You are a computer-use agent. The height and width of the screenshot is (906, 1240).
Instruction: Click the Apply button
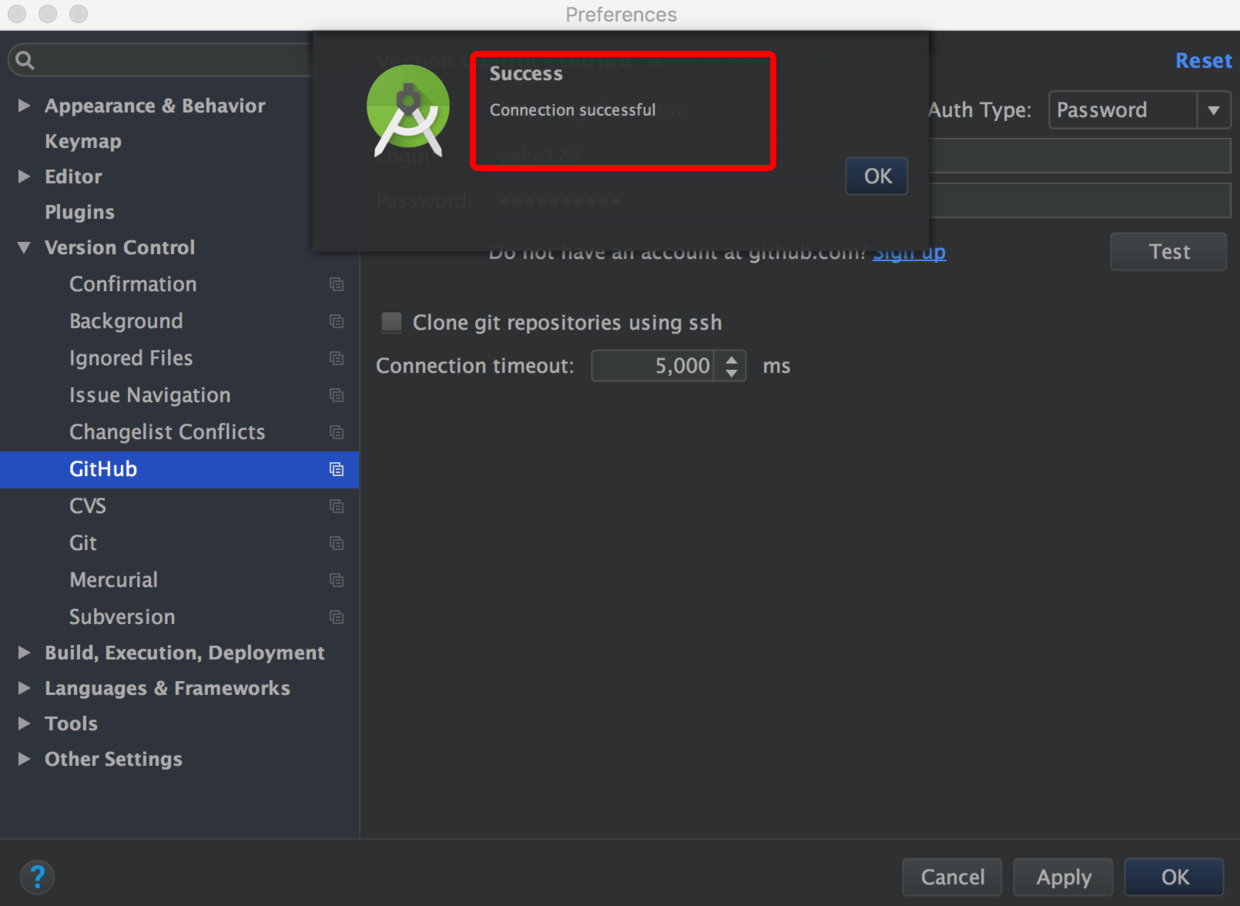pyautogui.click(x=1063, y=877)
